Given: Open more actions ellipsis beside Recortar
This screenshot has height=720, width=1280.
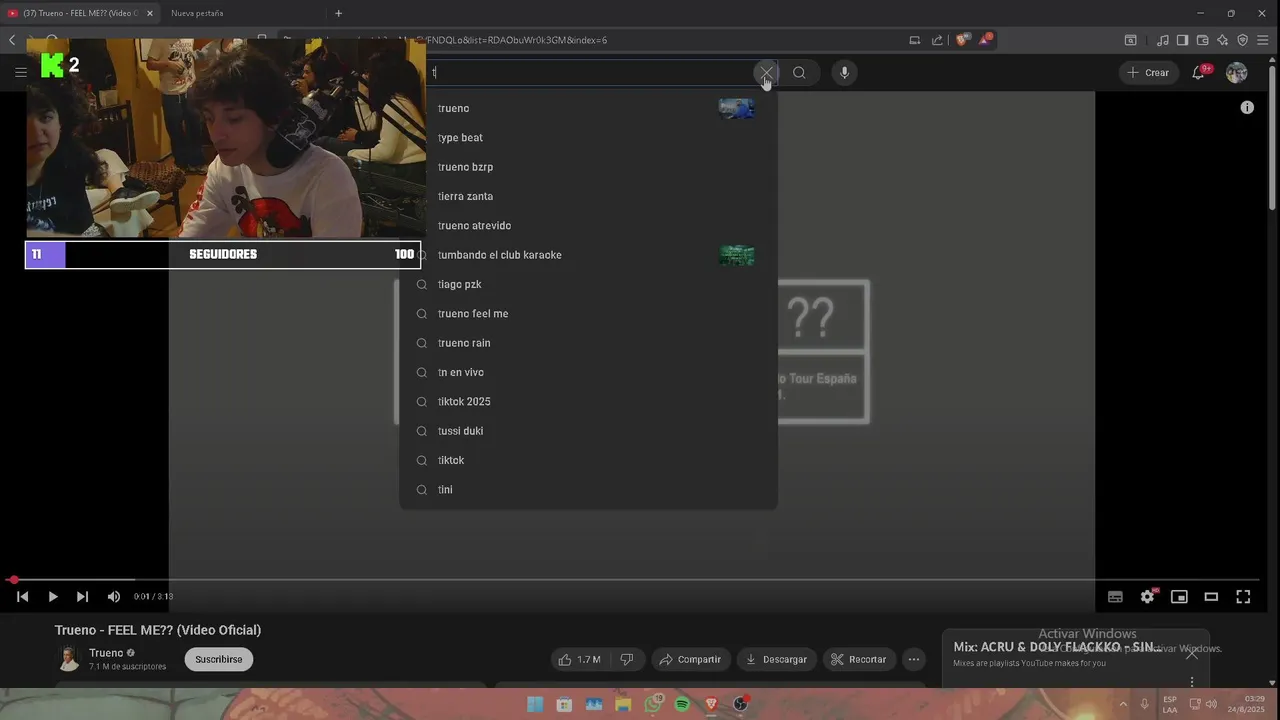Looking at the screenshot, I should coord(913,660).
